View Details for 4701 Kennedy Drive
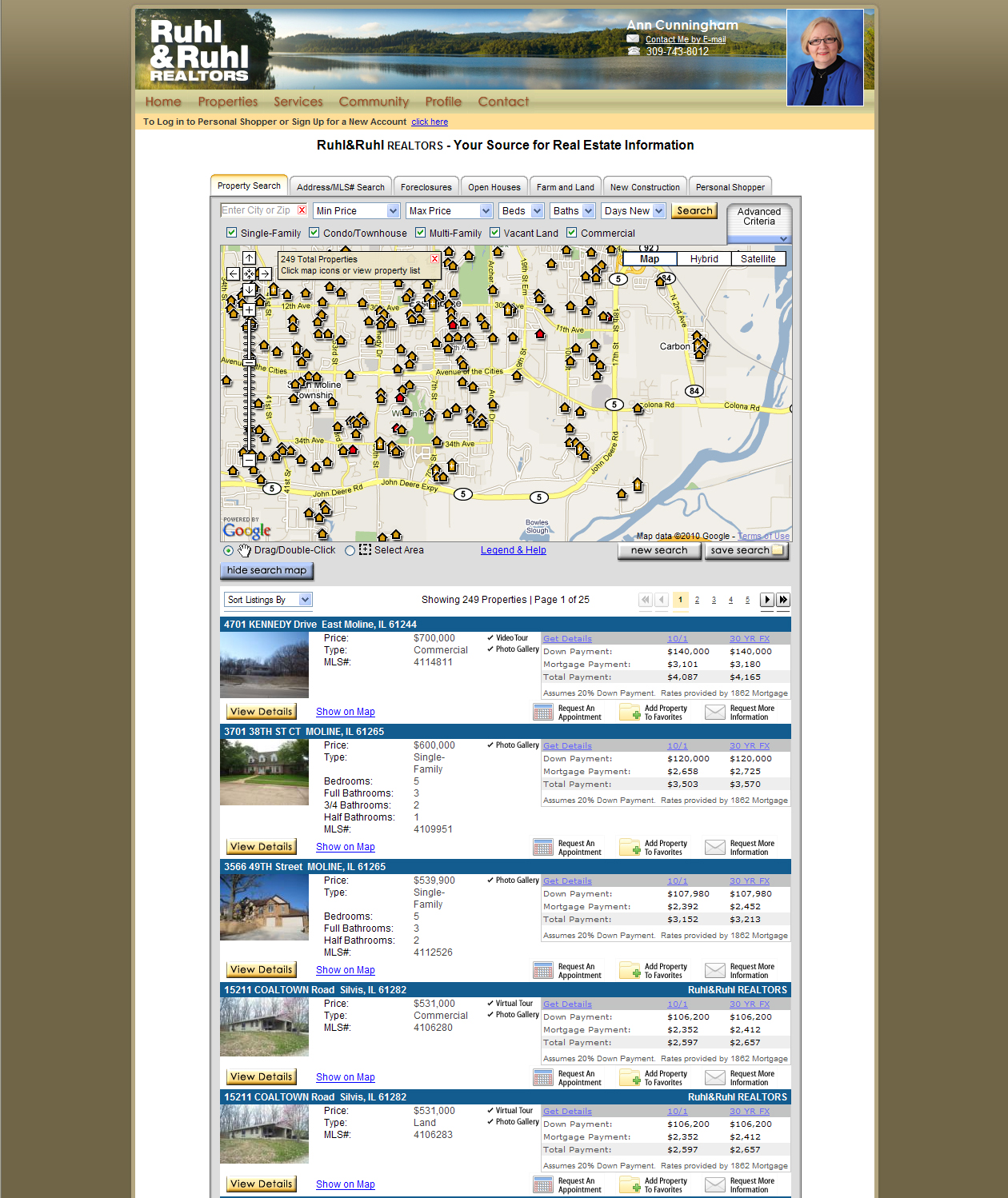 point(261,712)
